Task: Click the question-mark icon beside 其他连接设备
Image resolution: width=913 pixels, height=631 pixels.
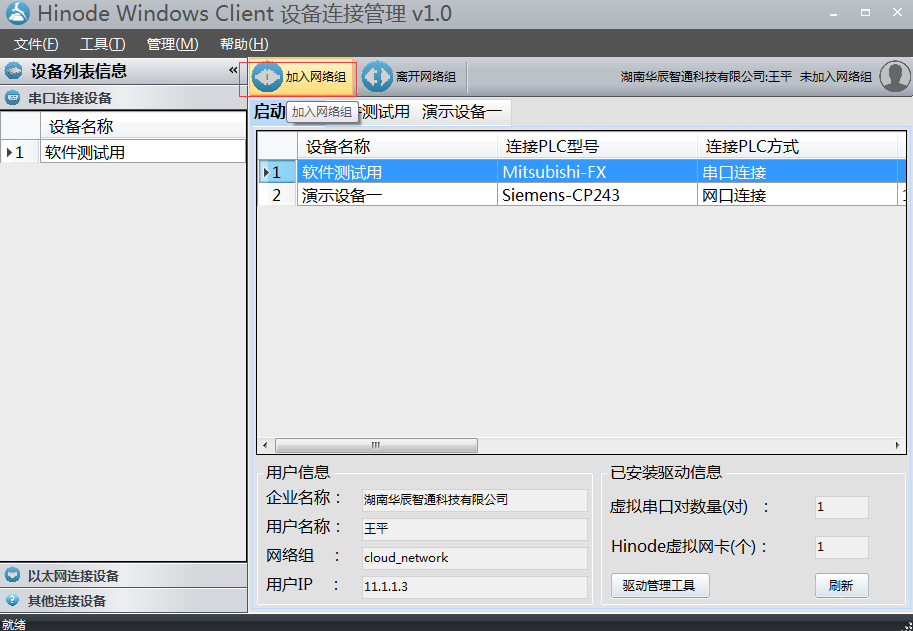Action: point(12,600)
